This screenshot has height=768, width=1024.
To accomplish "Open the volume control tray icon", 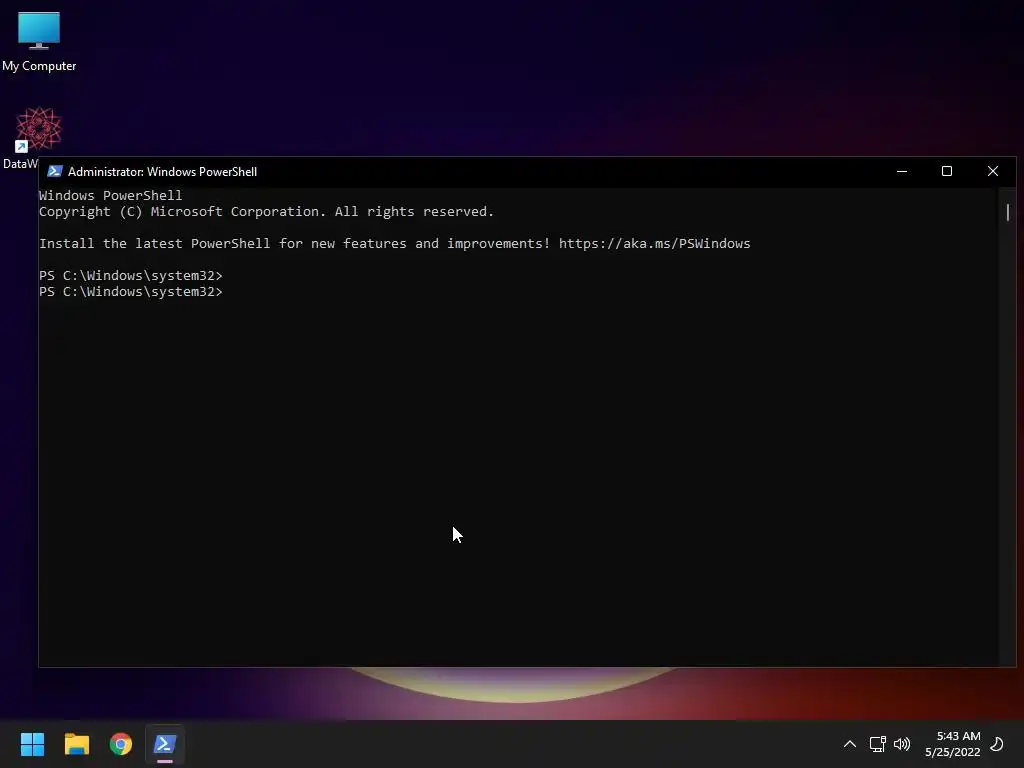I will [x=902, y=744].
